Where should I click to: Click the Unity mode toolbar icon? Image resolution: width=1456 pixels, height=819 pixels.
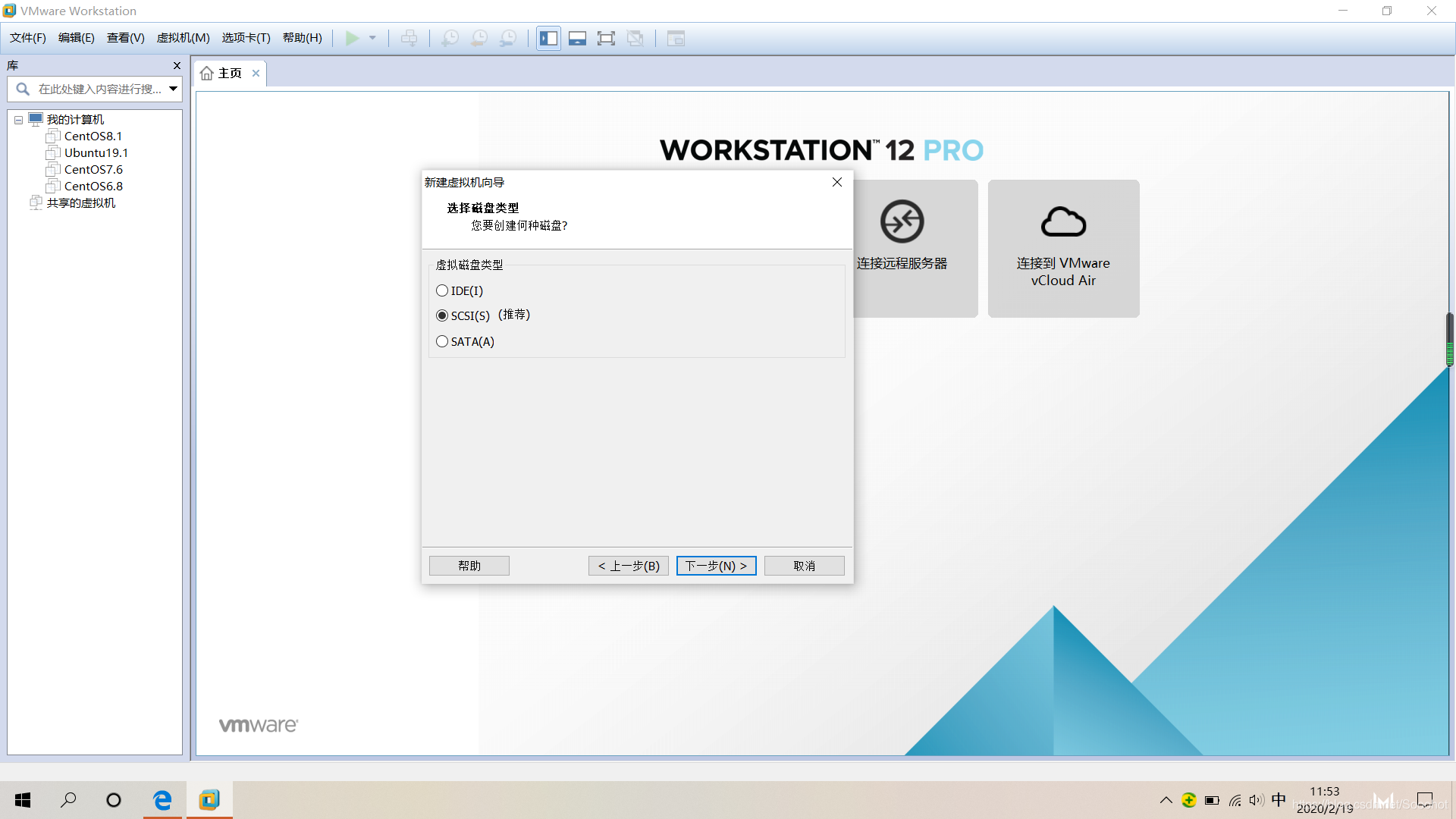[635, 38]
